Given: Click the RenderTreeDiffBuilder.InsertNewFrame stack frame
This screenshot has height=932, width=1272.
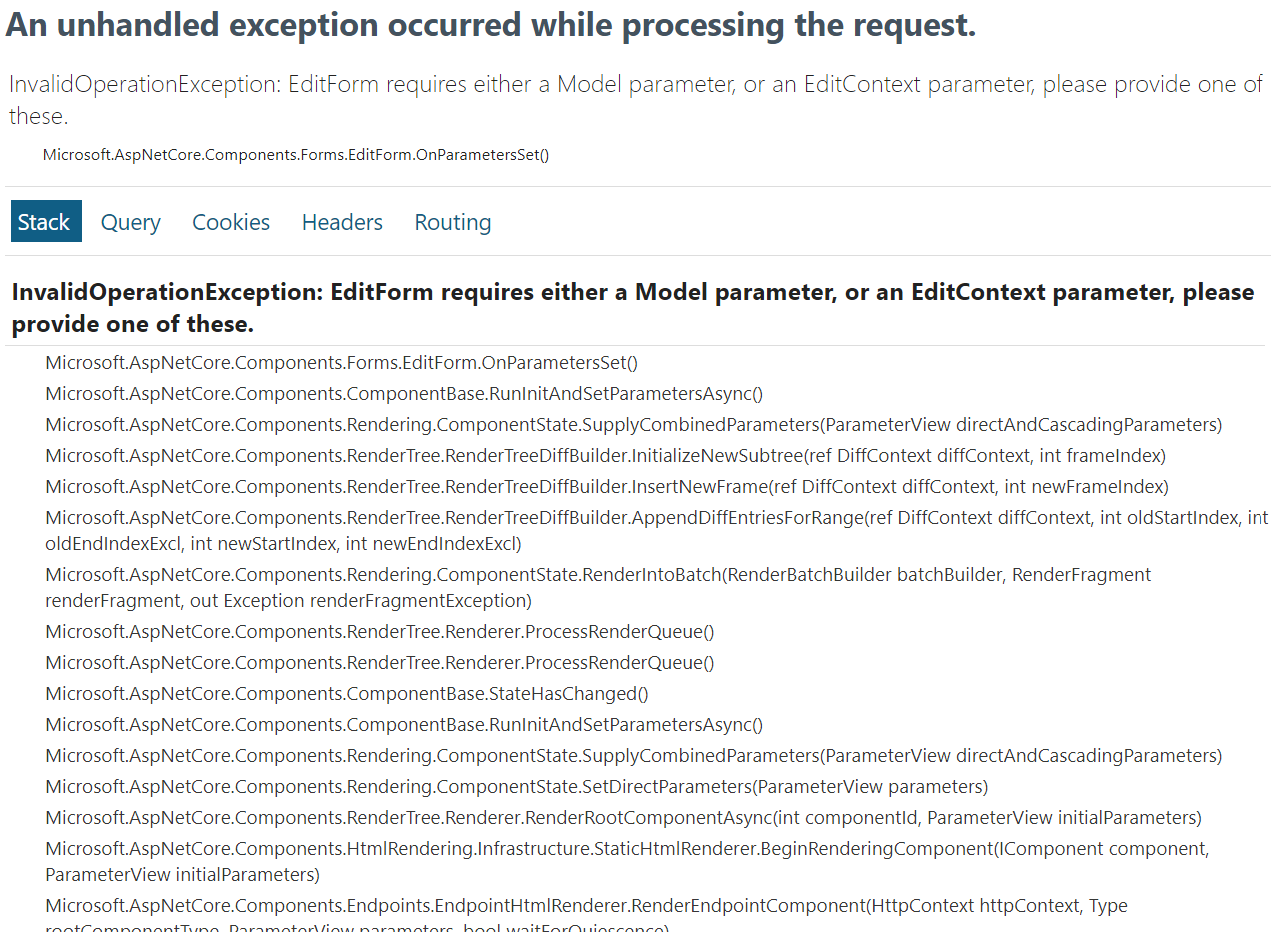Looking at the screenshot, I should (606, 487).
